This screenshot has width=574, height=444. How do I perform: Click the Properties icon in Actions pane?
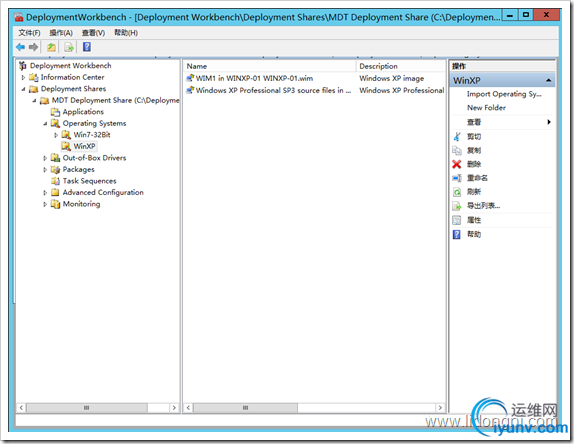point(457,220)
